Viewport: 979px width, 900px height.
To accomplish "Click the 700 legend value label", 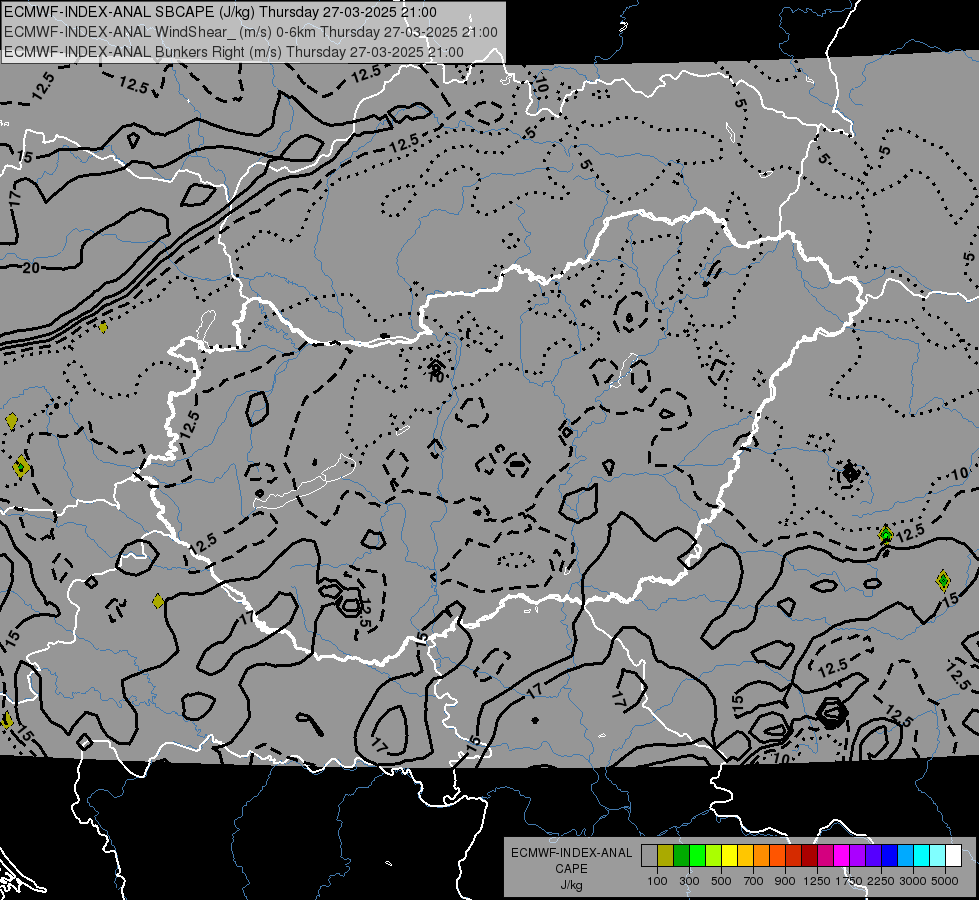I will (754, 881).
